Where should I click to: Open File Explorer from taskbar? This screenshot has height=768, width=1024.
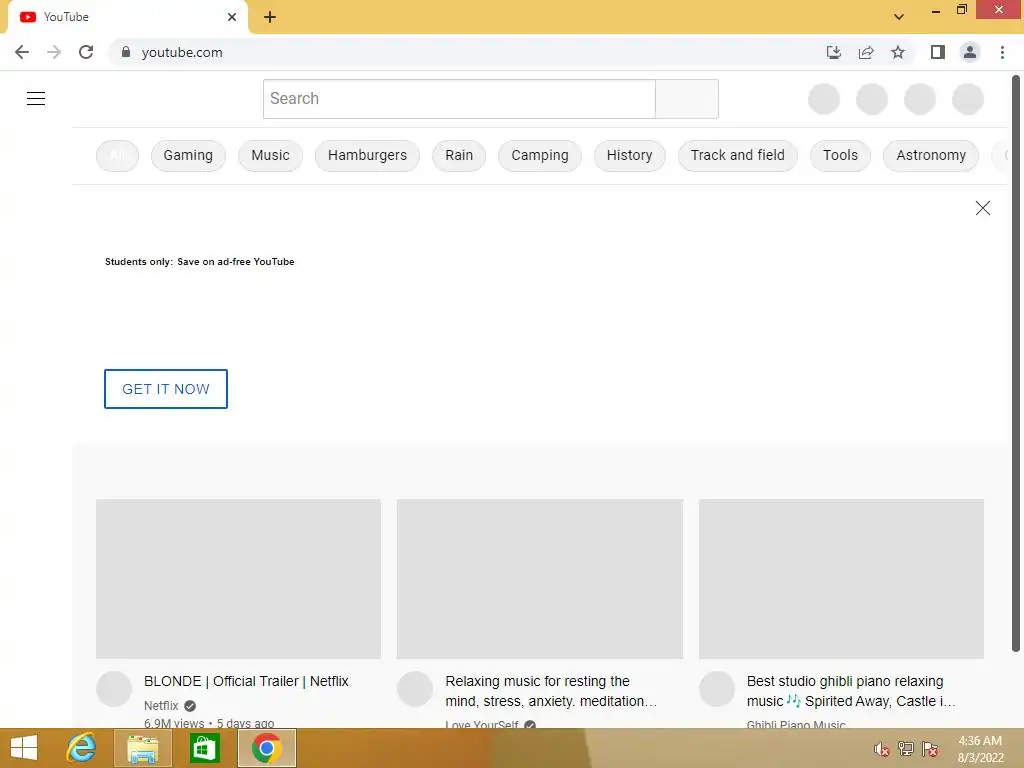click(x=142, y=748)
